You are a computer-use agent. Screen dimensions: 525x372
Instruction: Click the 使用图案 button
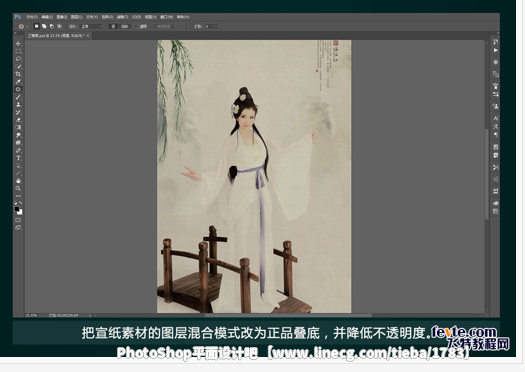[x=164, y=26]
